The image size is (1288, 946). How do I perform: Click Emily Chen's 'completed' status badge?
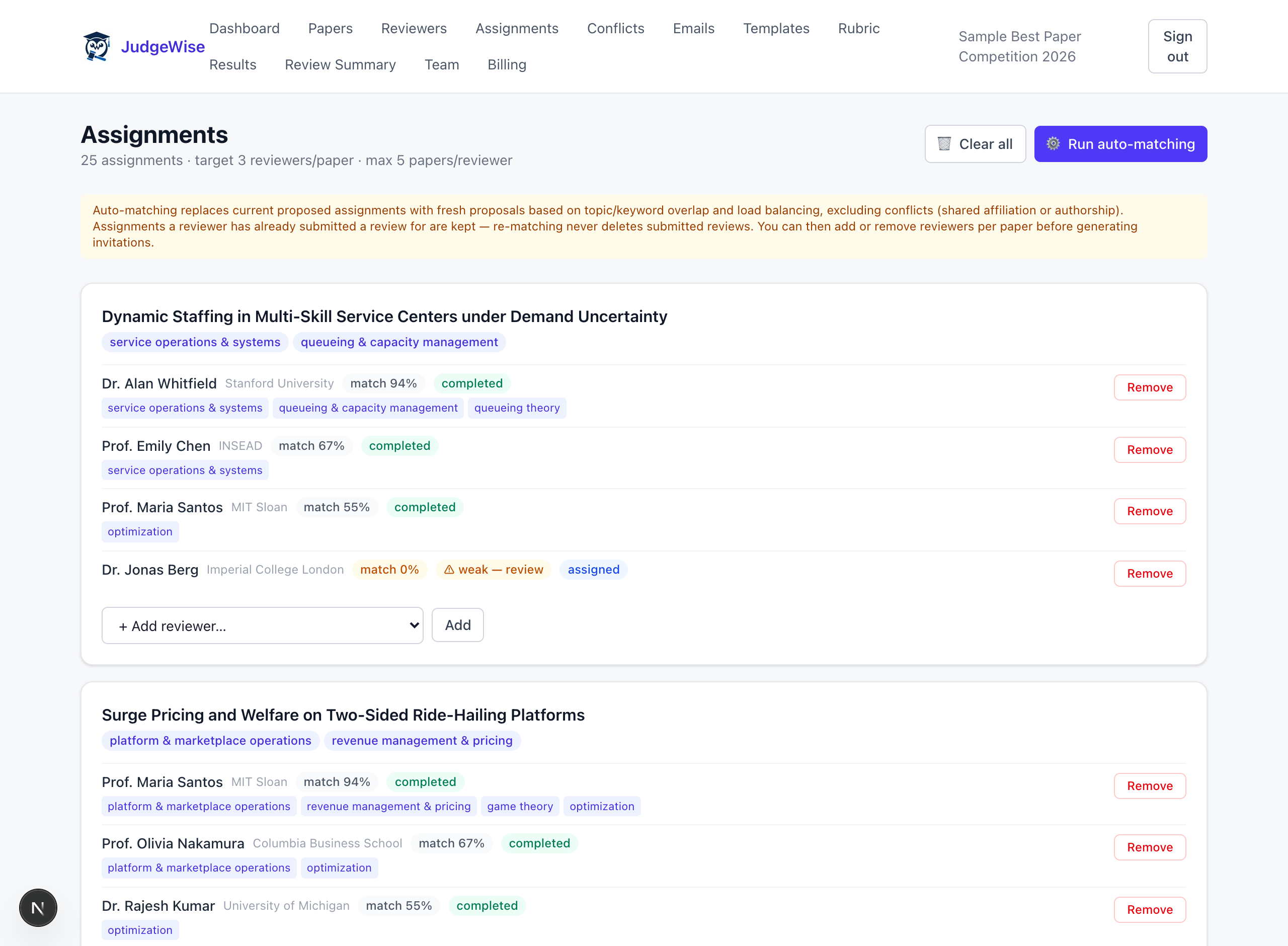pos(399,446)
